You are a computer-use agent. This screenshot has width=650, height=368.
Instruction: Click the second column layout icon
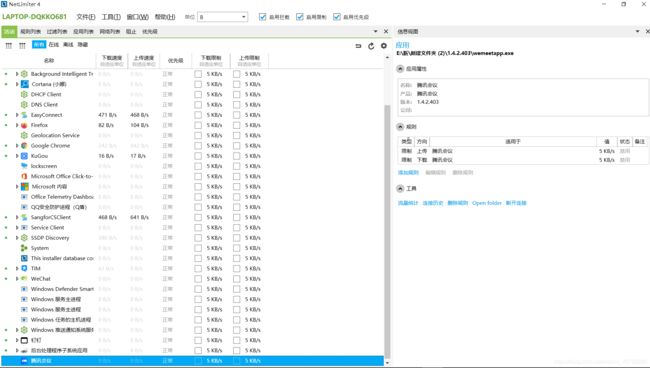click(22, 46)
